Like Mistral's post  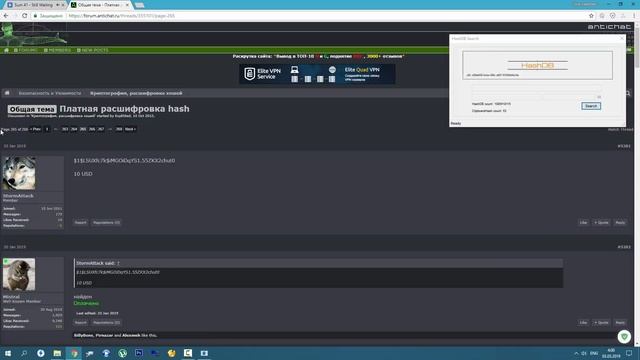click(x=583, y=322)
